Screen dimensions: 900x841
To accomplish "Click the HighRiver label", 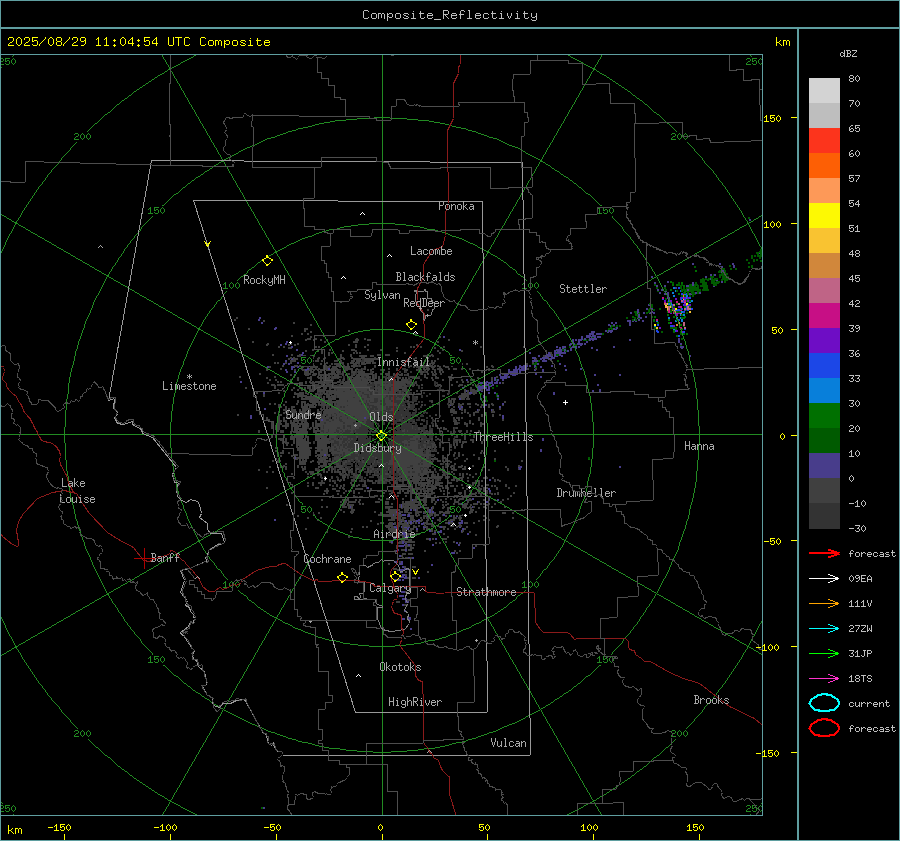I will pos(415,702).
